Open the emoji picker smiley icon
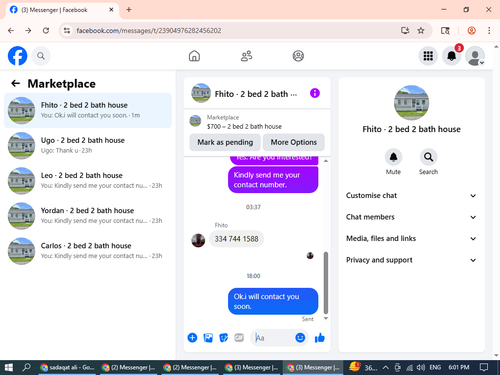This screenshot has height=375, width=500. coord(300,338)
